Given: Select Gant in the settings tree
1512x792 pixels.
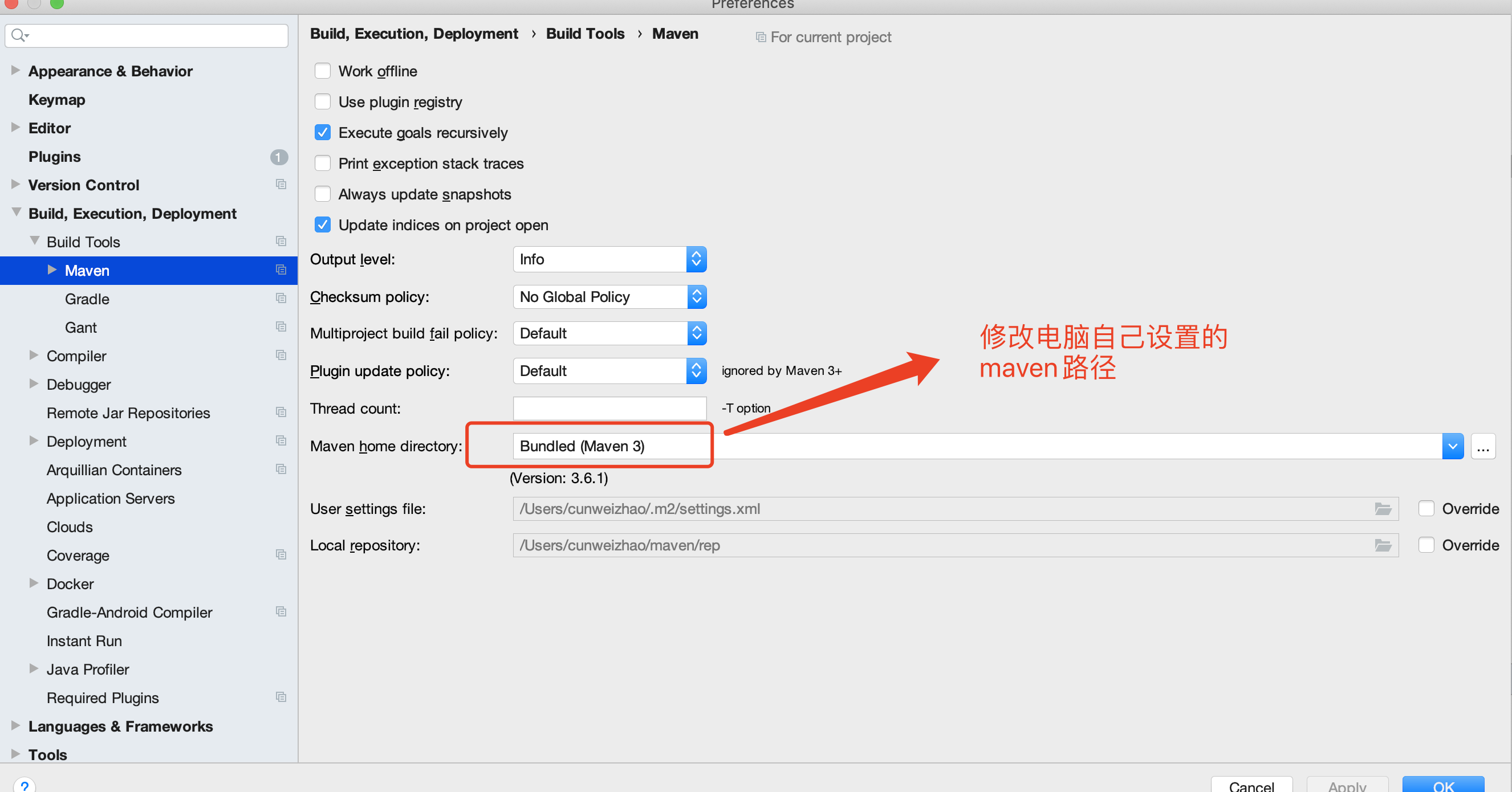Looking at the screenshot, I should pyautogui.click(x=80, y=328).
